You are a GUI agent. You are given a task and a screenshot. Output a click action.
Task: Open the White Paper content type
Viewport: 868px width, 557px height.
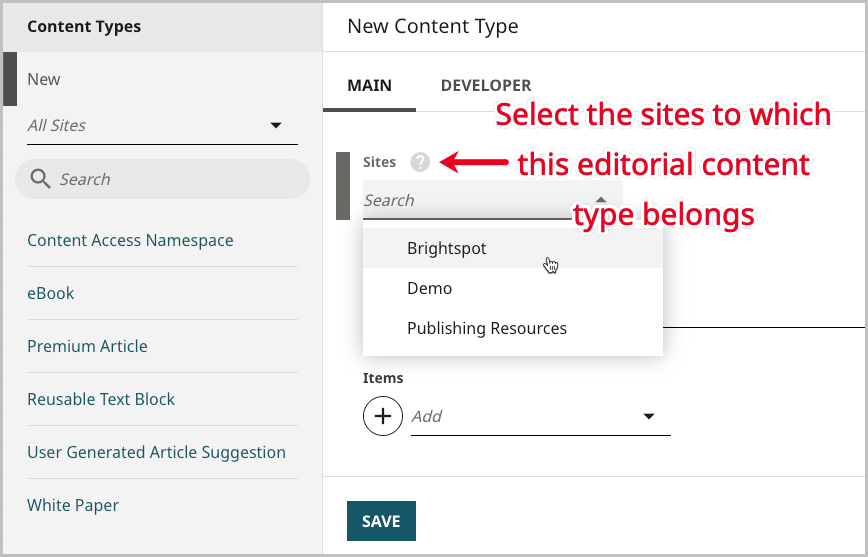coord(73,506)
